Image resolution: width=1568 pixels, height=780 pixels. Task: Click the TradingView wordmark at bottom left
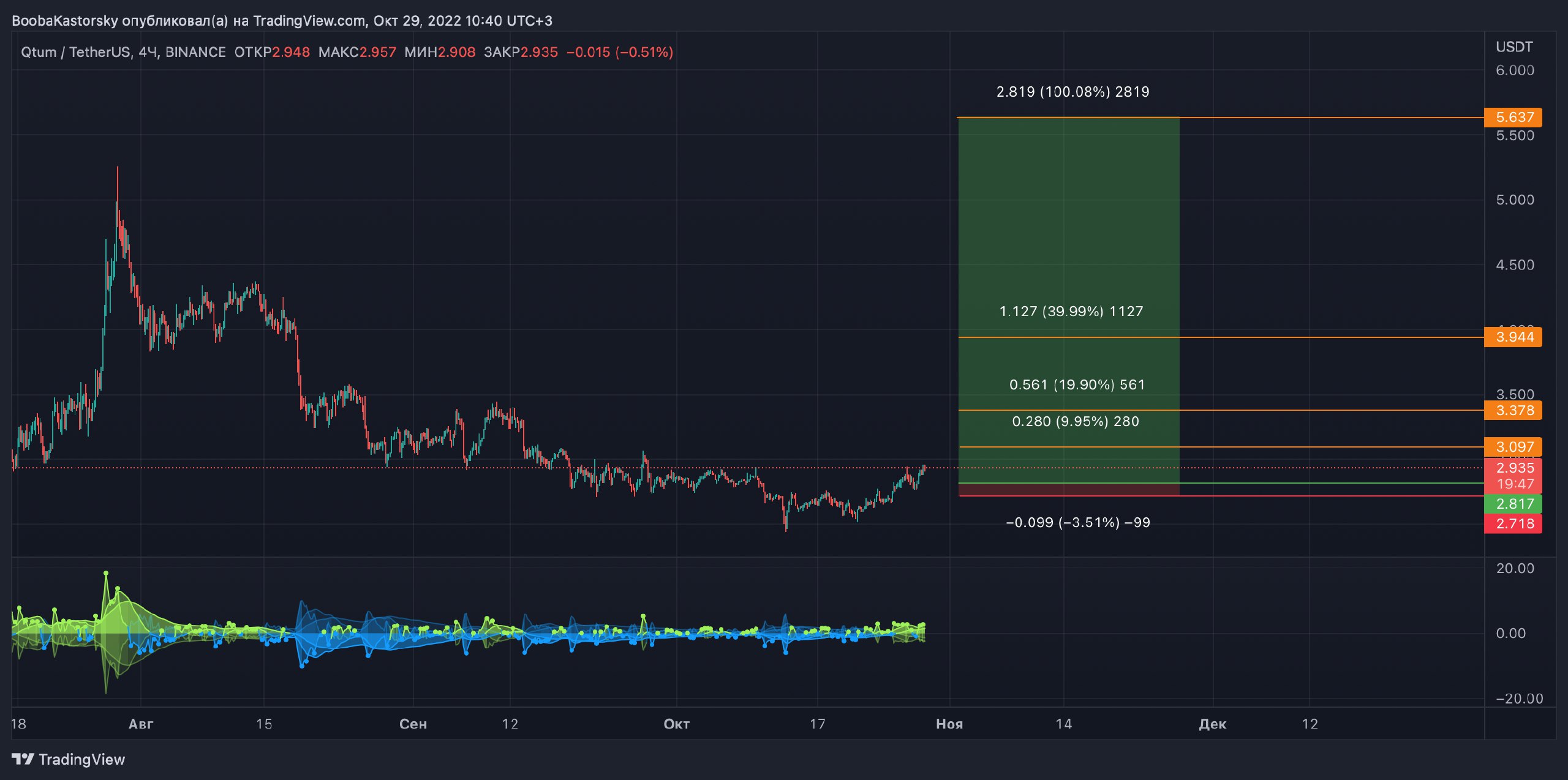click(81, 759)
